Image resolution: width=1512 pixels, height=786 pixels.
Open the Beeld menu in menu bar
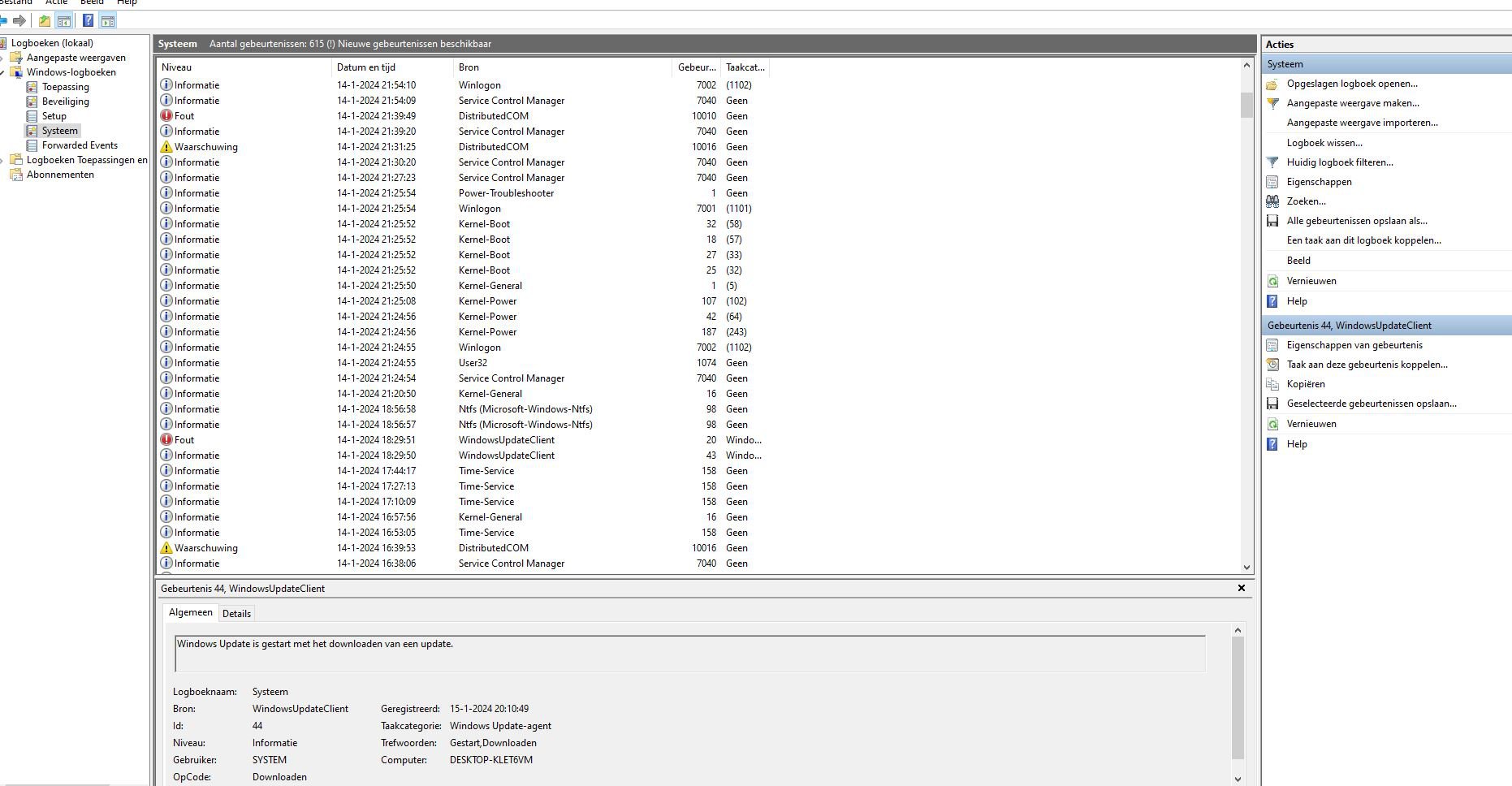tap(92, 2)
